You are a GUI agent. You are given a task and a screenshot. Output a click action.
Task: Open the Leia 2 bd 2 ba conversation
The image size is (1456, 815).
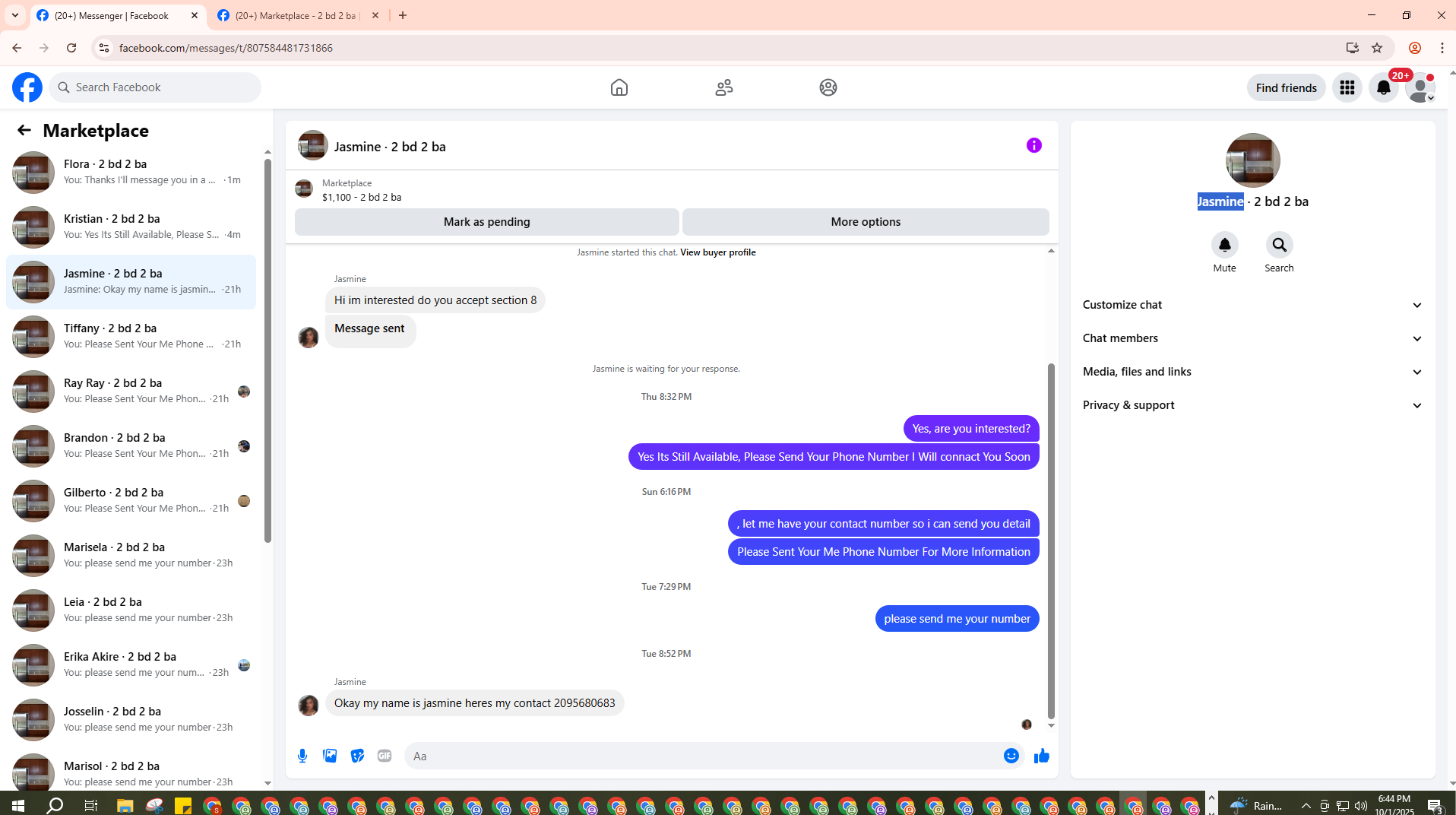pyautogui.click(x=131, y=610)
